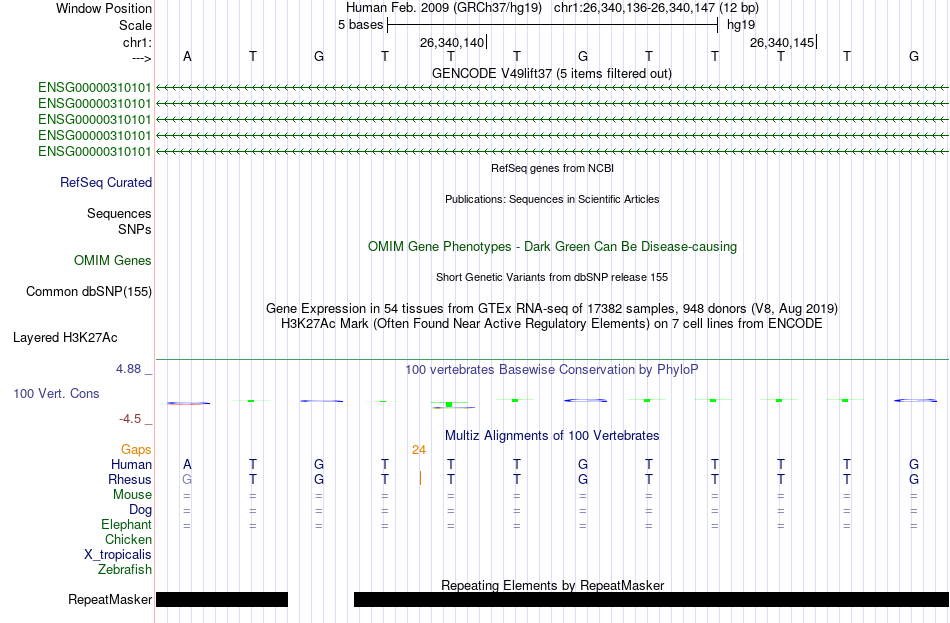Screen dimensions: 950x623
Task: Open the 100 vertebrates Basewise Conservation by PhyloP title
Action: [x=552, y=370]
